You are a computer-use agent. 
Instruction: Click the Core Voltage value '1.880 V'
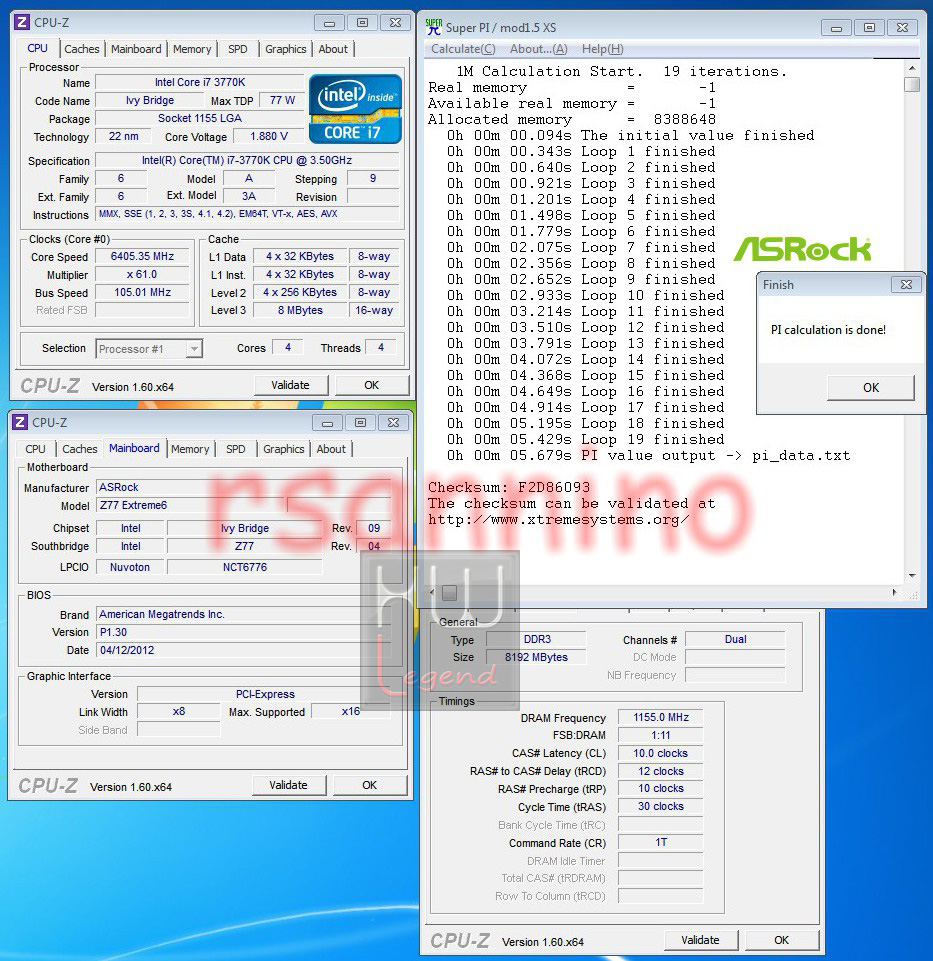tap(268, 136)
